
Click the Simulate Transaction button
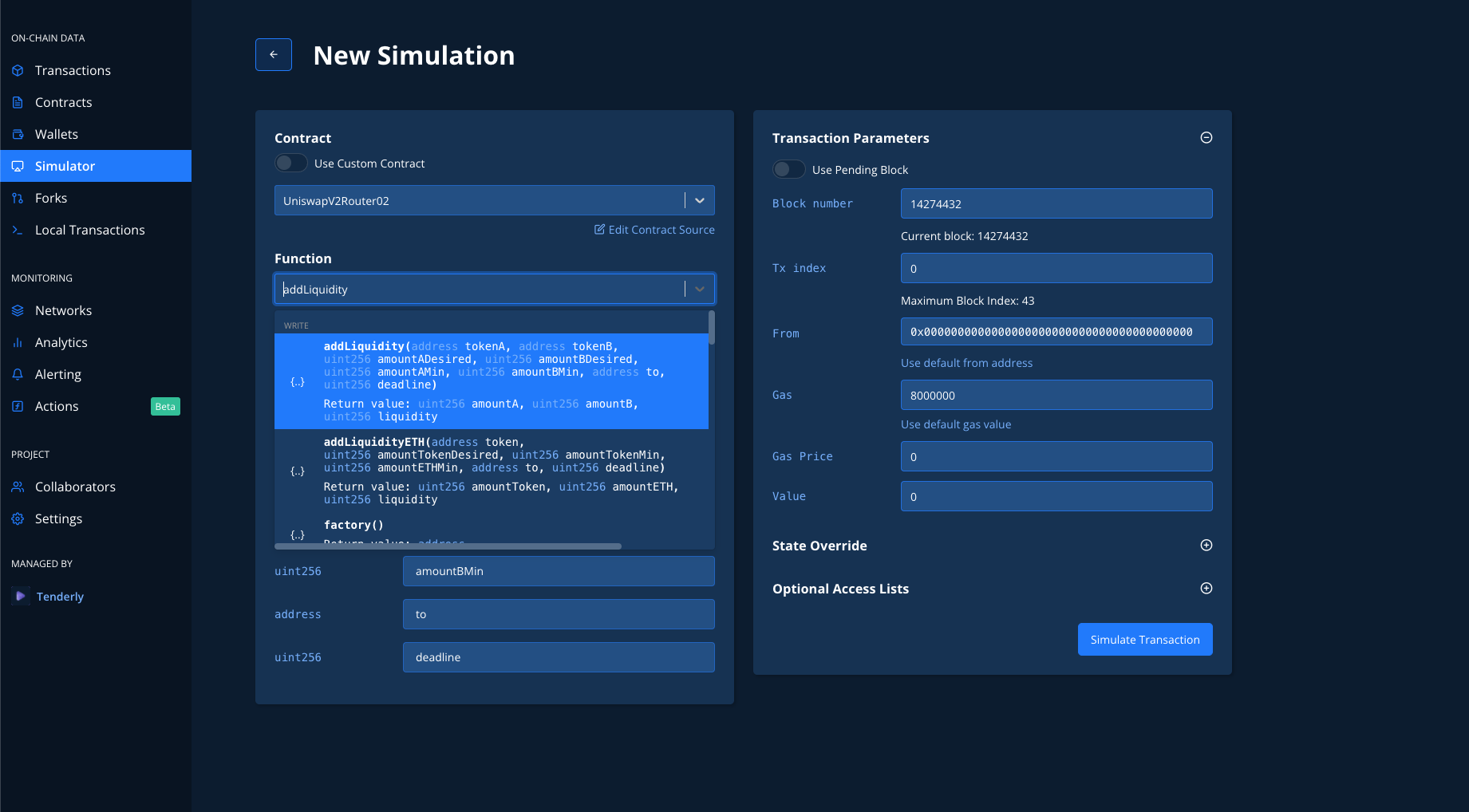tap(1145, 639)
